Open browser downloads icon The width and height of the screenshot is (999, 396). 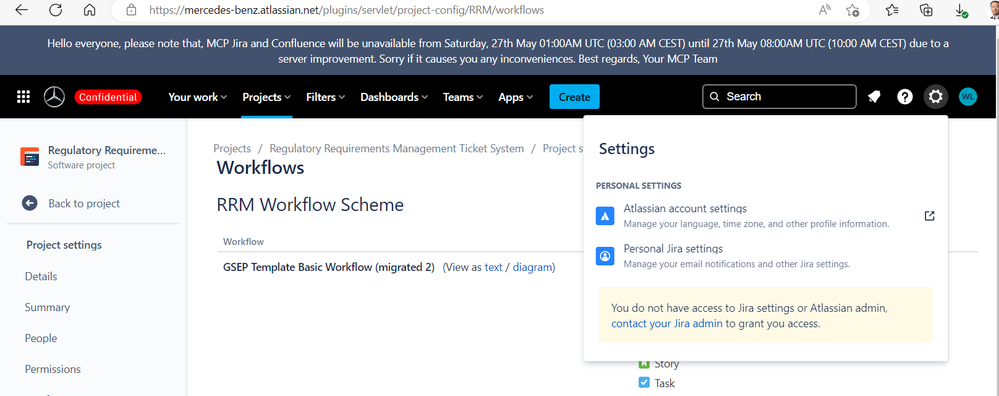coord(961,10)
